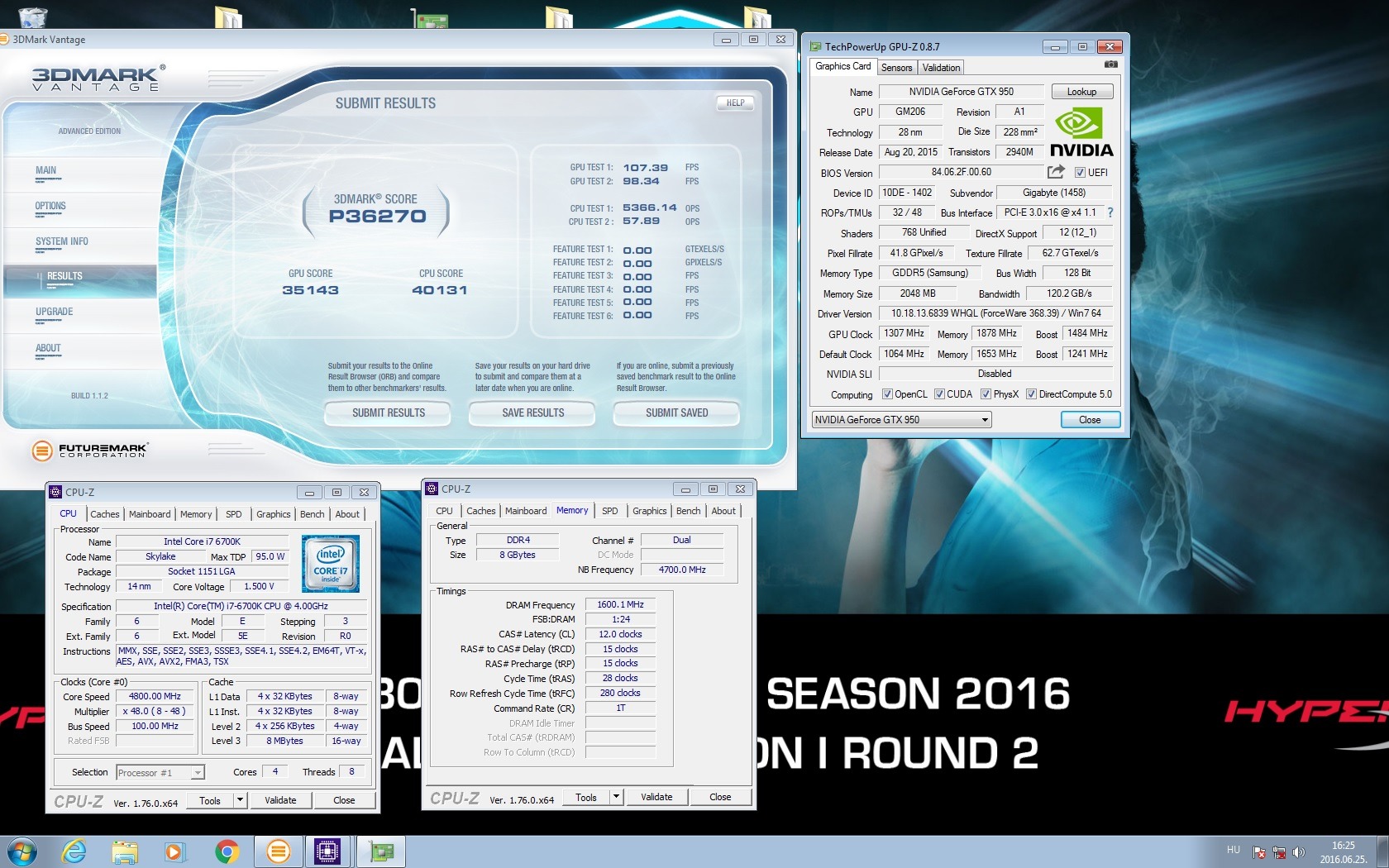Open the graphics card selector dropdown in GPU-Z

click(x=901, y=420)
